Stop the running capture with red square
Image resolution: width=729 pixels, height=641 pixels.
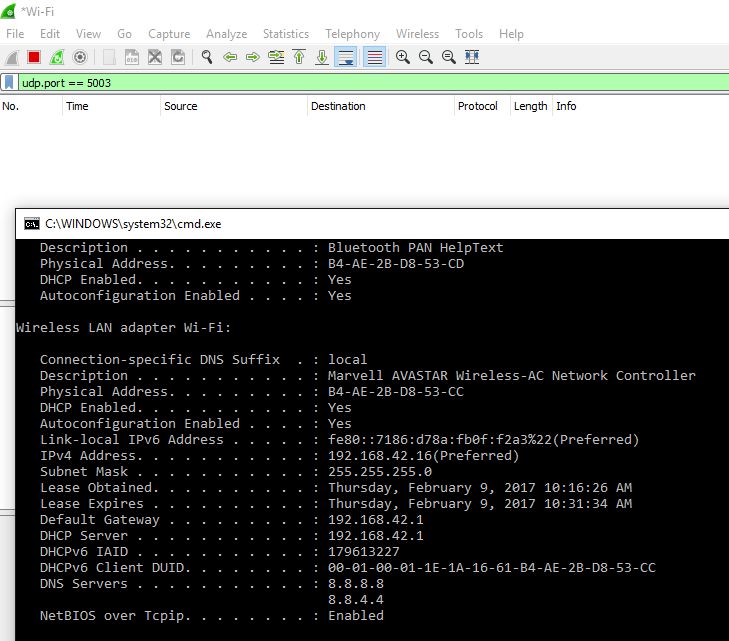pyautogui.click(x=34, y=57)
